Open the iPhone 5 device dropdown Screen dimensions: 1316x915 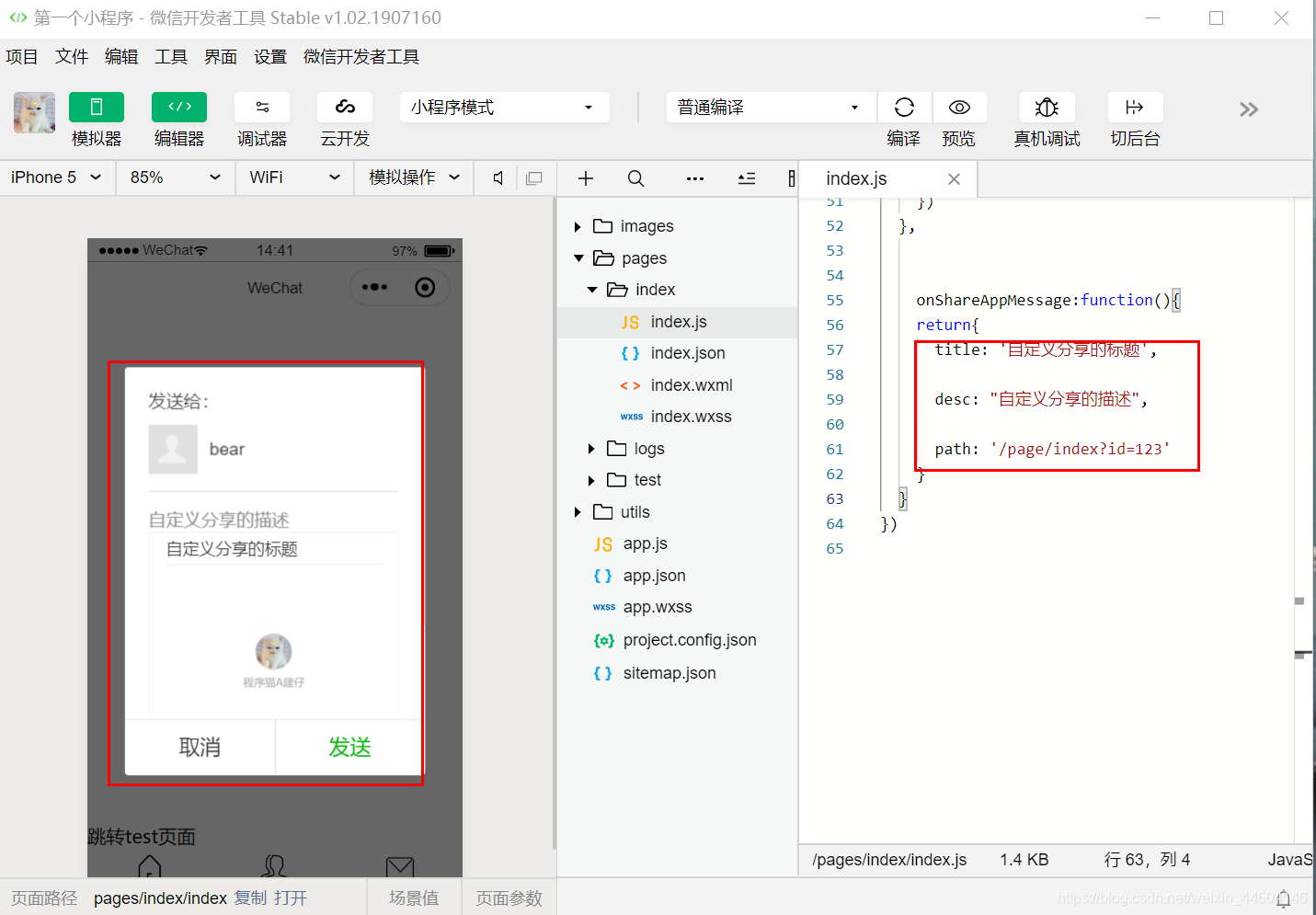coord(57,177)
